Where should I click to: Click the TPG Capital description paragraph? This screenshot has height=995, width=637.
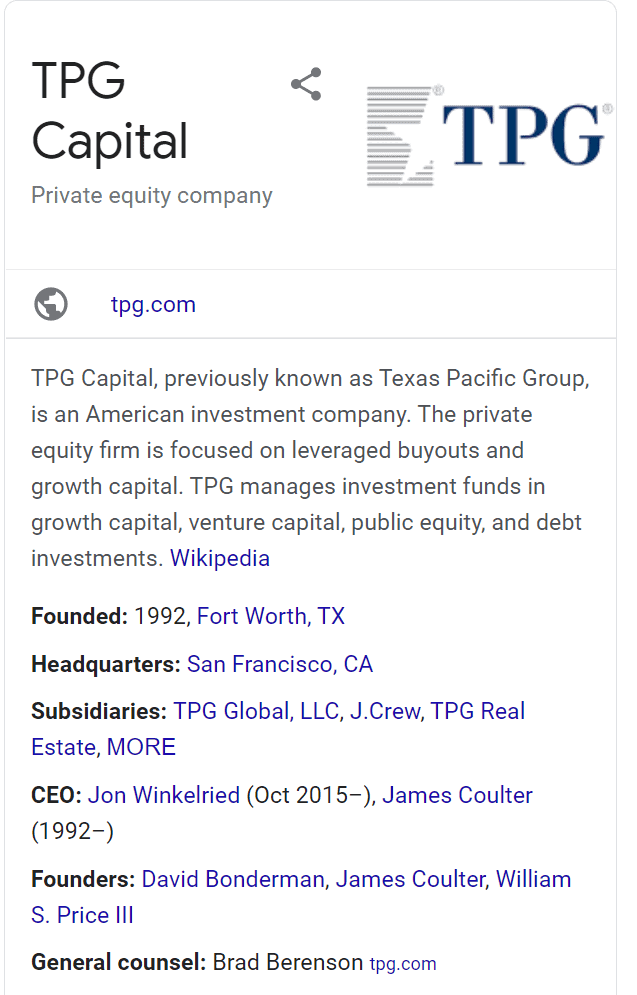click(x=300, y=468)
